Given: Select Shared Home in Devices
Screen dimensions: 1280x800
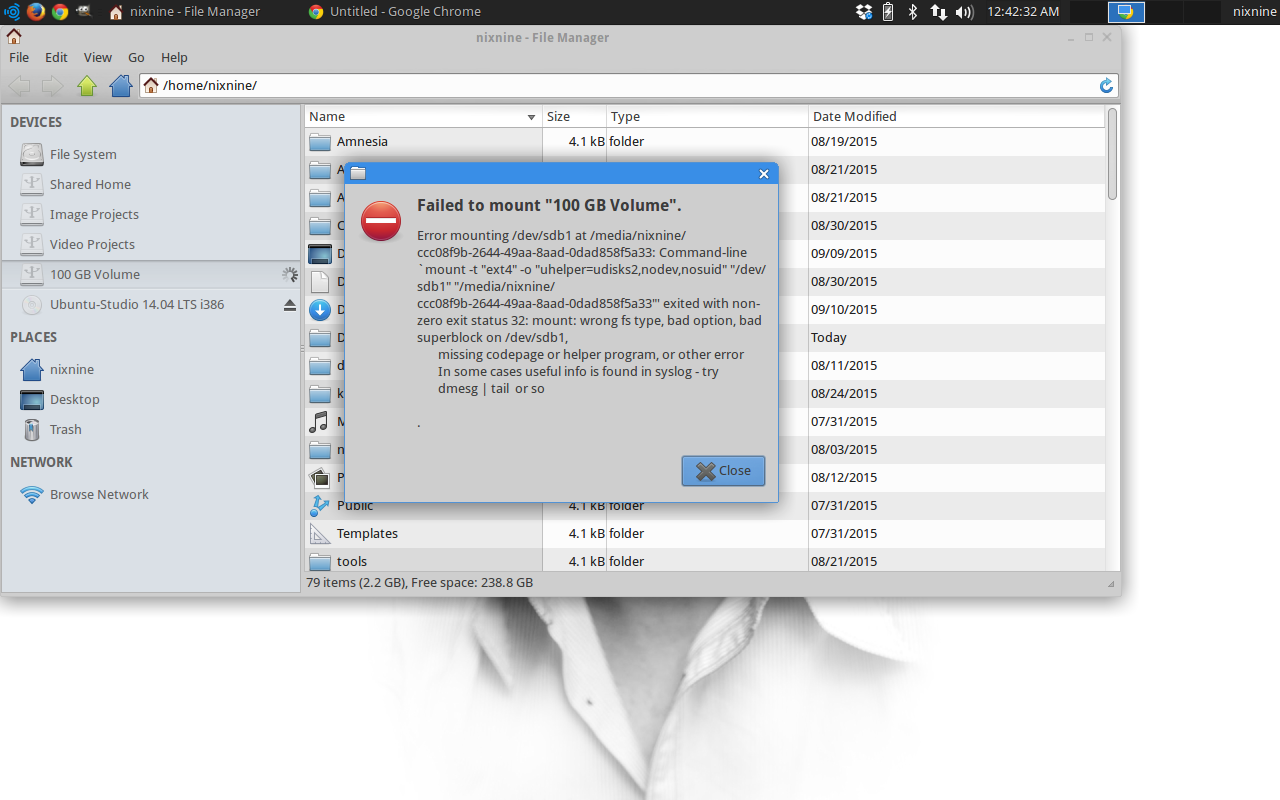Looking at the screenshot, I should [x=150, y=184].
